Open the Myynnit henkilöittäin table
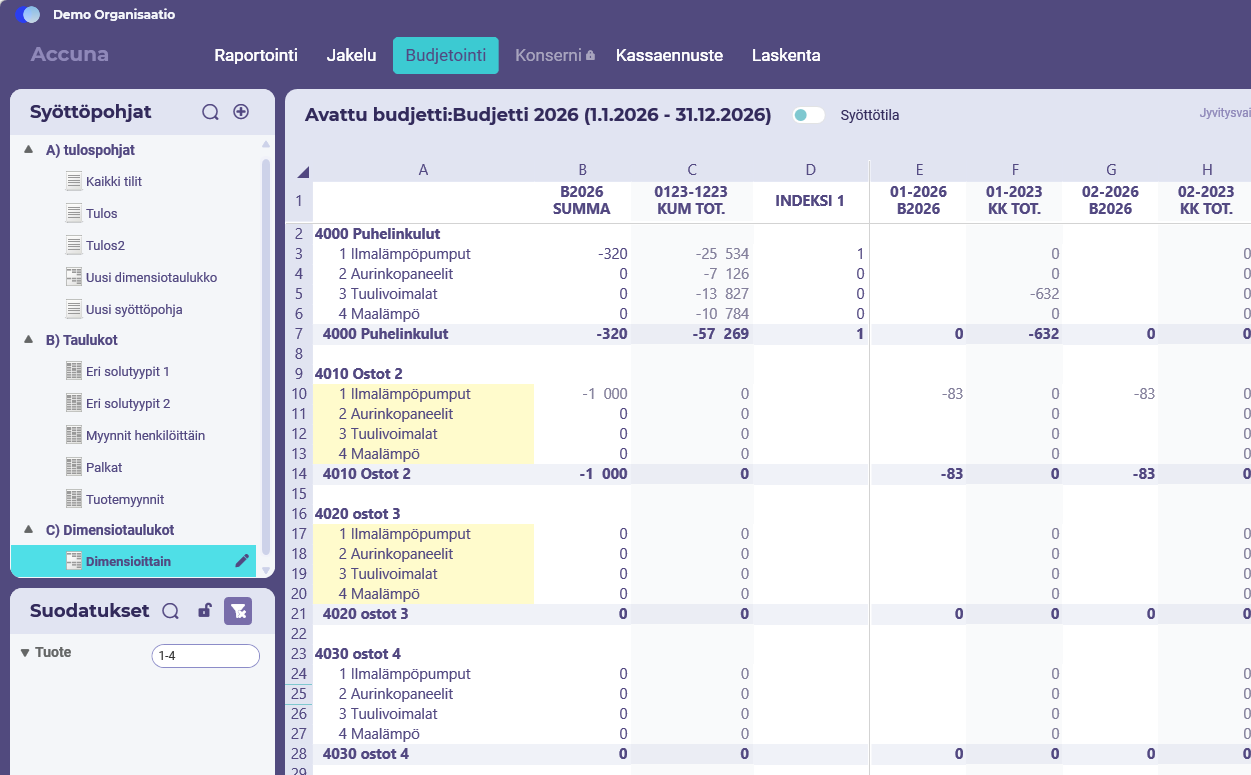 pos(145,435)
